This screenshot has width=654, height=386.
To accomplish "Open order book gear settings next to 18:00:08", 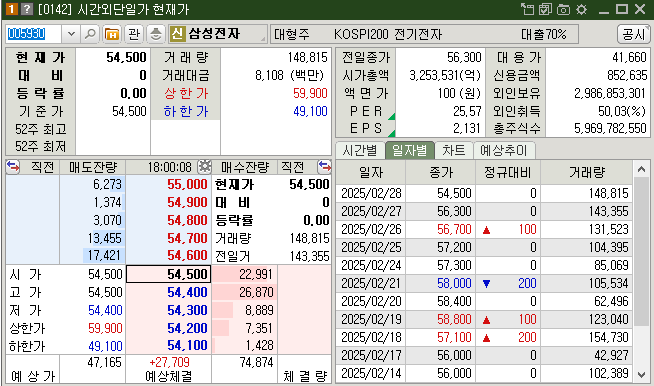I will [204, 167].
